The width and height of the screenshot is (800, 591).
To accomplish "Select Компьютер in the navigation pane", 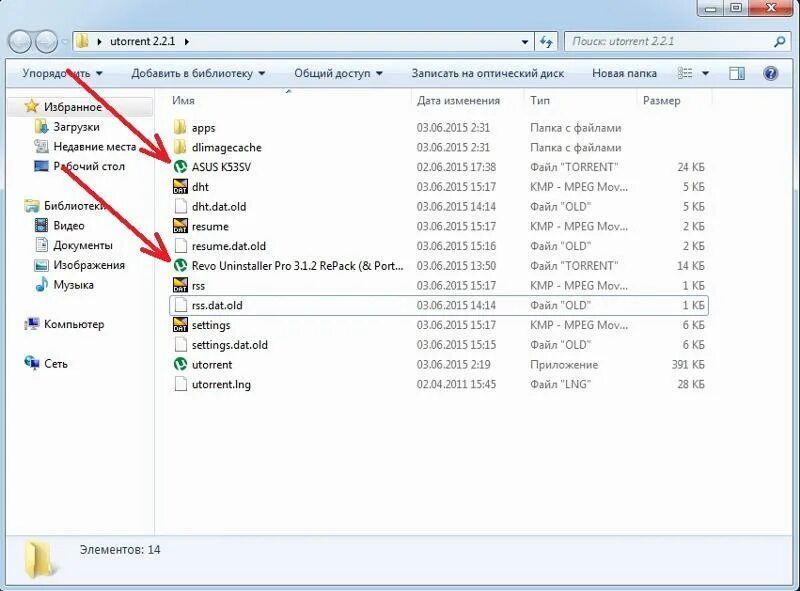I will (74, 325).
